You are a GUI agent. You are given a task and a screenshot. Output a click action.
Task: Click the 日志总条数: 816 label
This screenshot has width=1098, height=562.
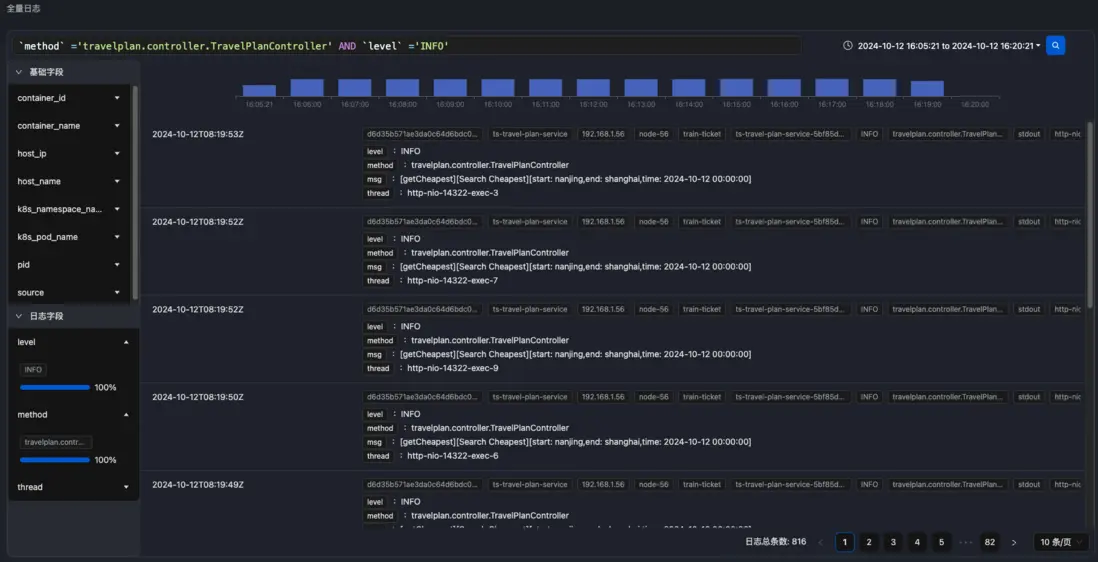tap(775, 542)
